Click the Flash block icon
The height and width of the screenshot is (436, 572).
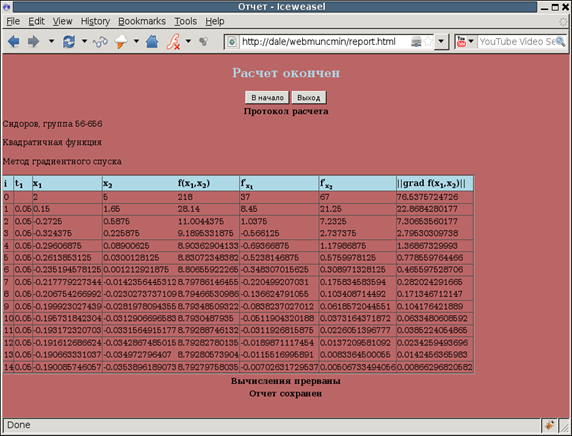173,42
